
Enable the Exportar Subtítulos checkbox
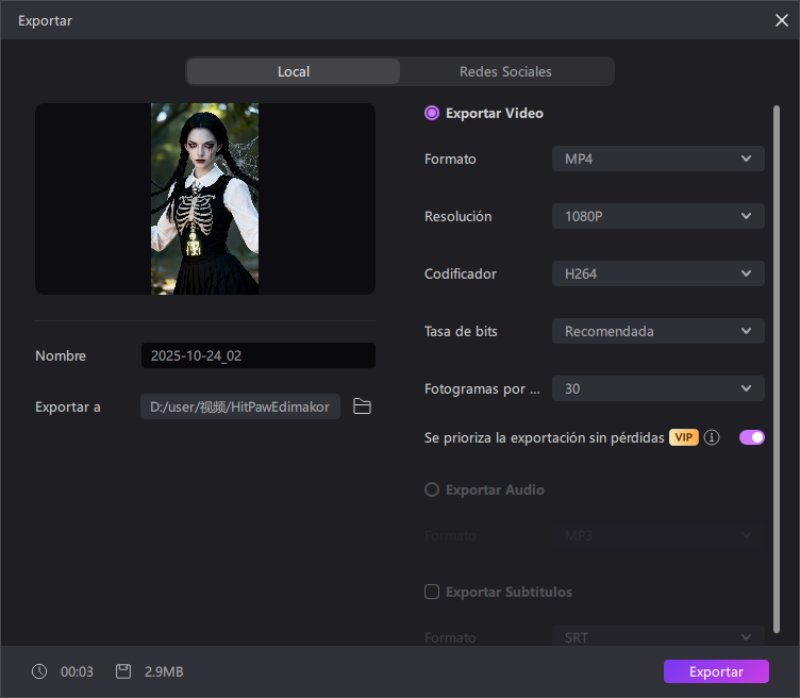tap(432, 592)
